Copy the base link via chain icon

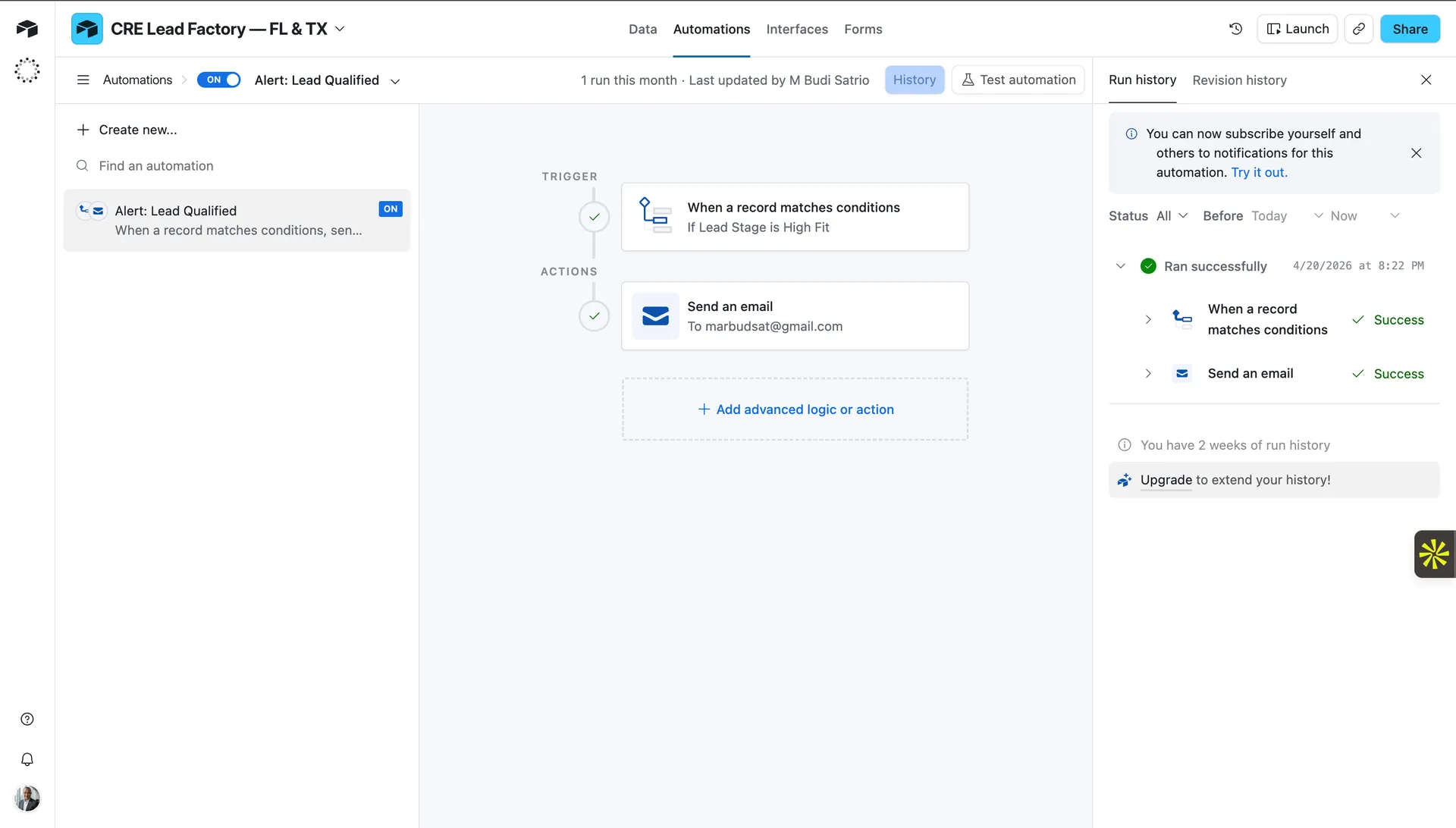tap(1359, 28)
